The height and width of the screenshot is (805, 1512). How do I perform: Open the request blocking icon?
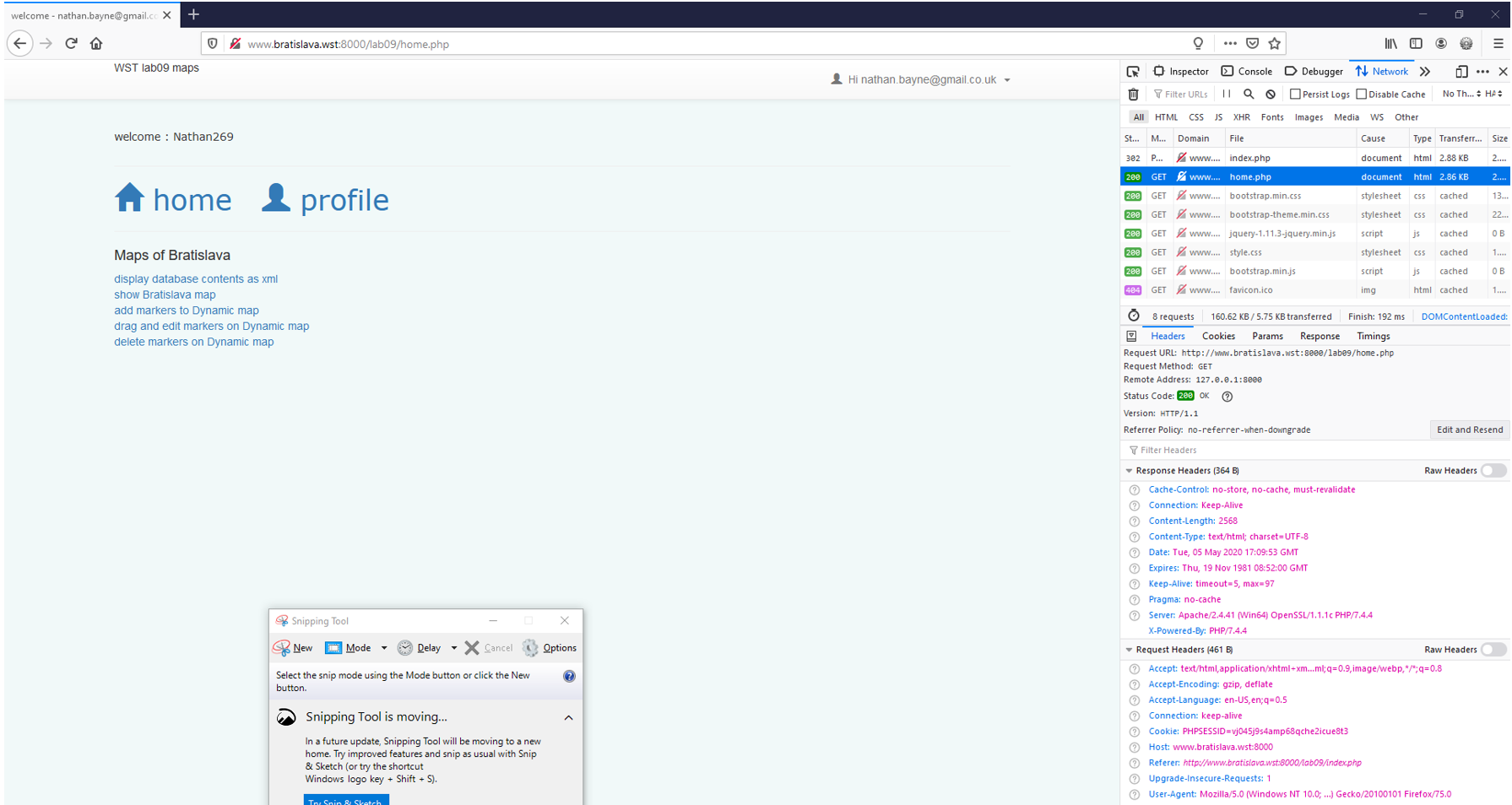(x=1271, y=95)
